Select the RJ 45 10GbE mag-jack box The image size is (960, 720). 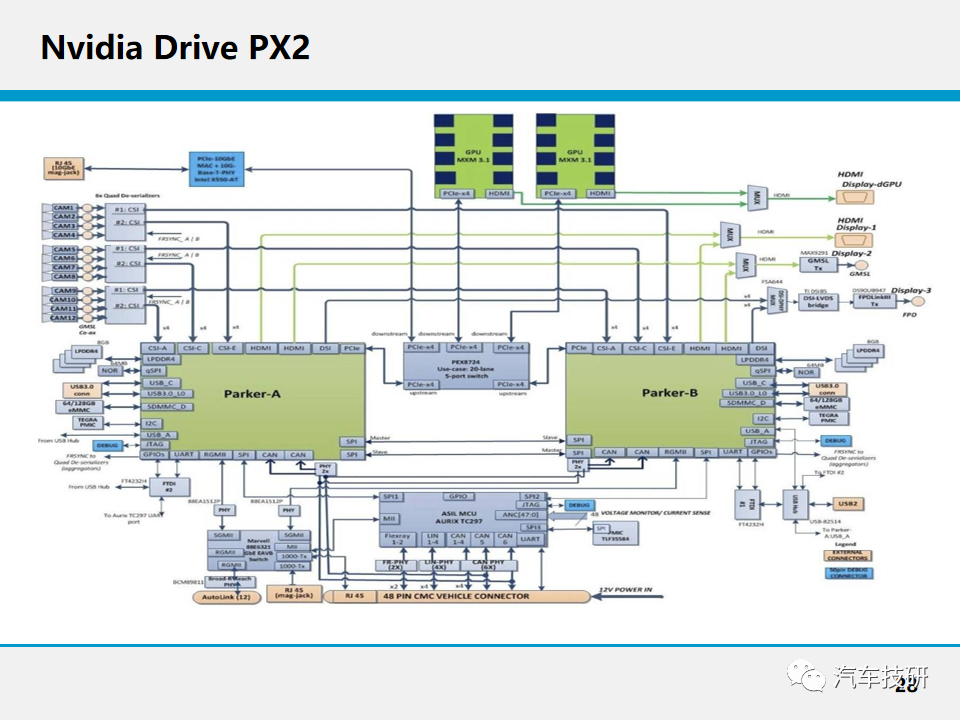click(x=64, y=168)
